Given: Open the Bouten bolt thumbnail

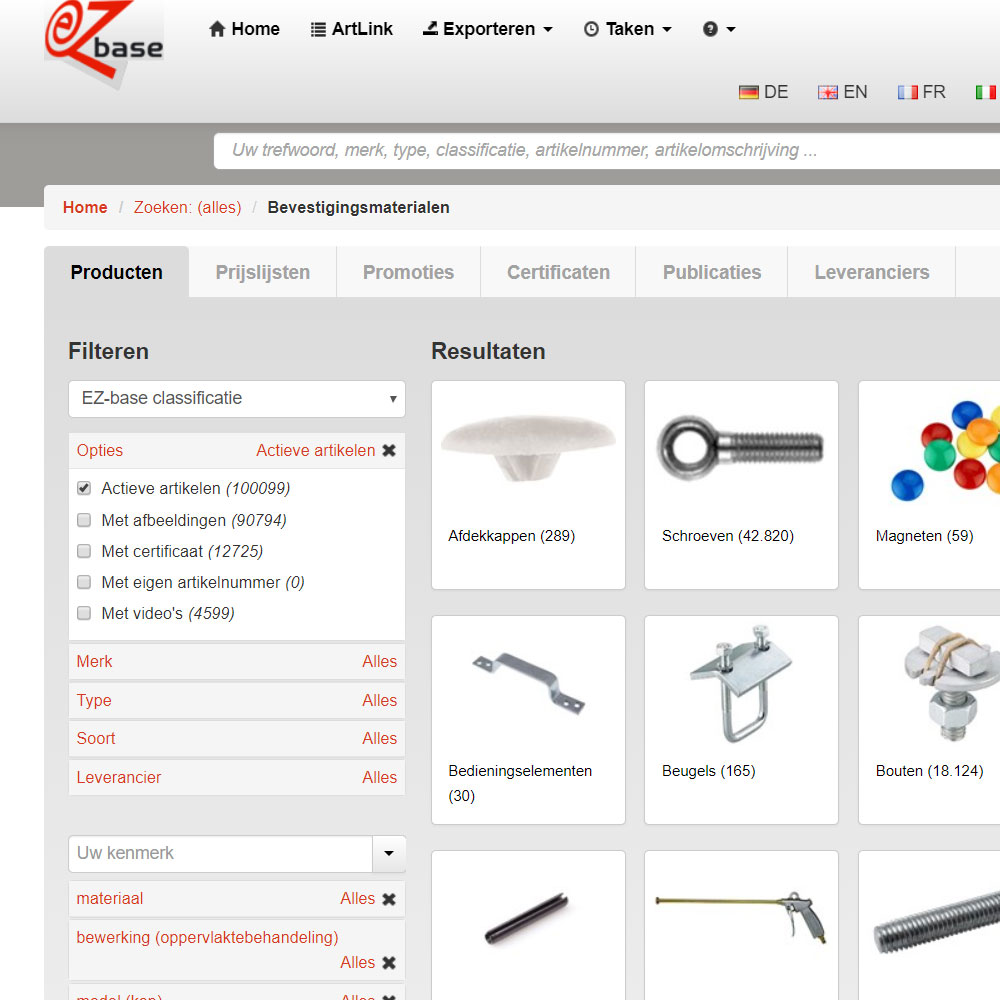Looking at the screenshot, I should tap(951, 683).
